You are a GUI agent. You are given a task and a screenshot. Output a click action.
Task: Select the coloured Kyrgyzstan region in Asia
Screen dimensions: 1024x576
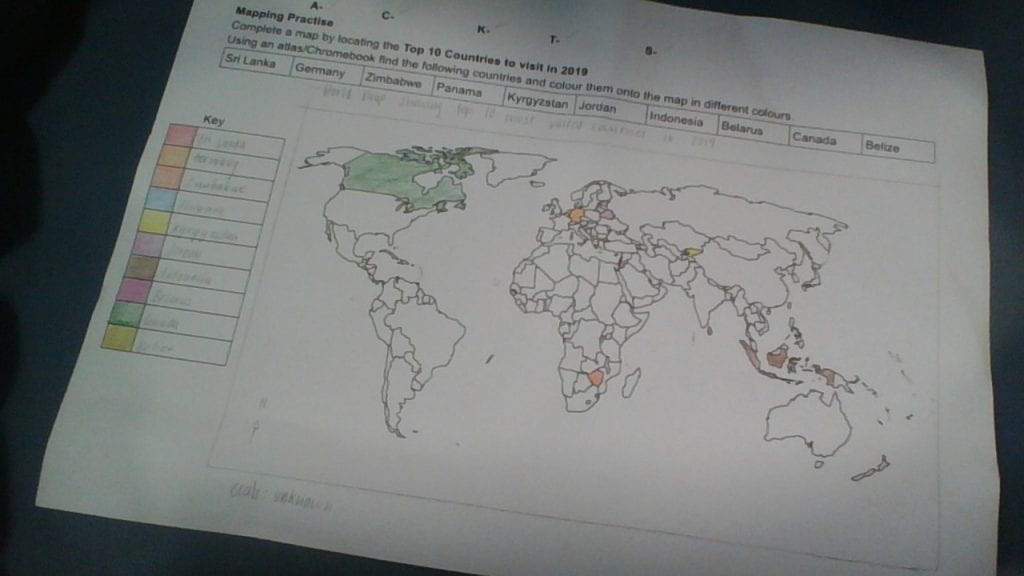coord(695,252)
